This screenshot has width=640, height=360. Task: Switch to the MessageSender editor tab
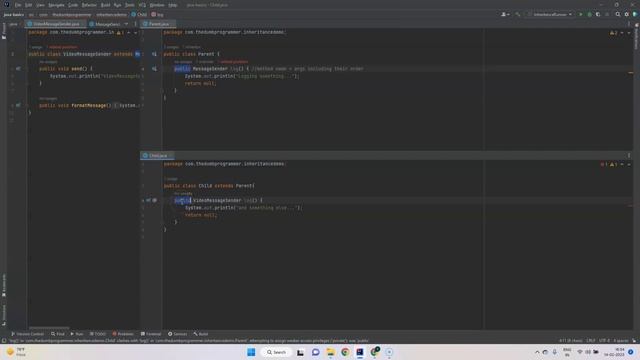click(104, 24)
